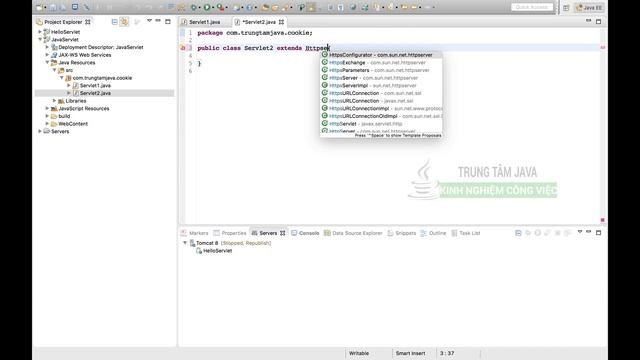
Task: Open the External Tools dropdown arrow
Action: (x=227, y=7)
